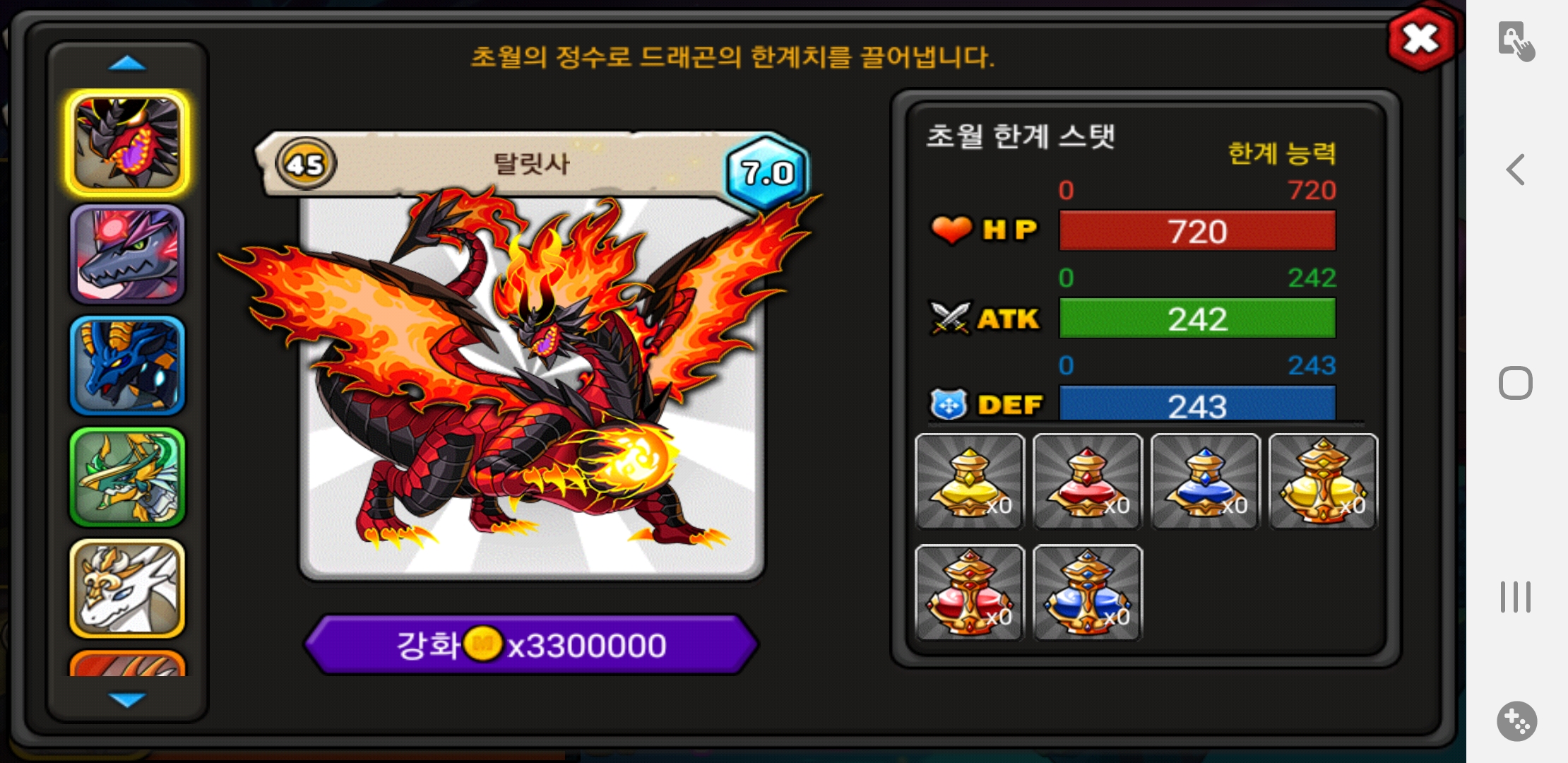Select the large red essence flask
Image resolution: width=1568 pixels, height=763 pixels.
coord(969,593)
